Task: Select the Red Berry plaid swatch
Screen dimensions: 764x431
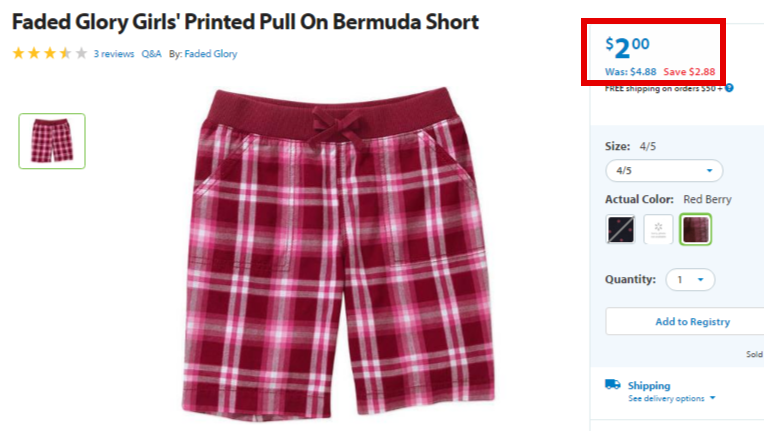Action: pos(695,229)
